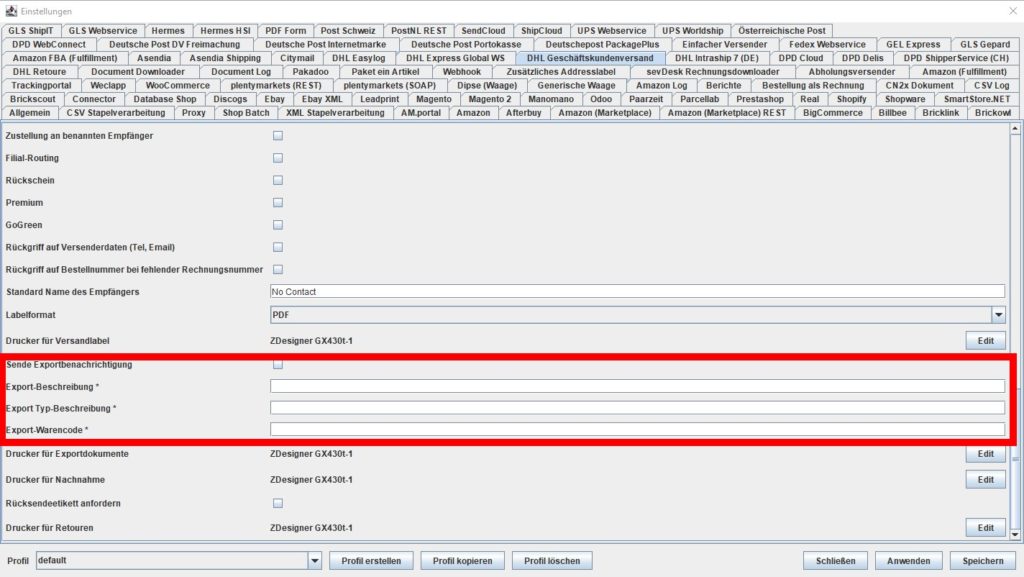Switch to the plentymarkets (REST) tab
This screenshot has width=1024, height=577.
click(276, 86)
